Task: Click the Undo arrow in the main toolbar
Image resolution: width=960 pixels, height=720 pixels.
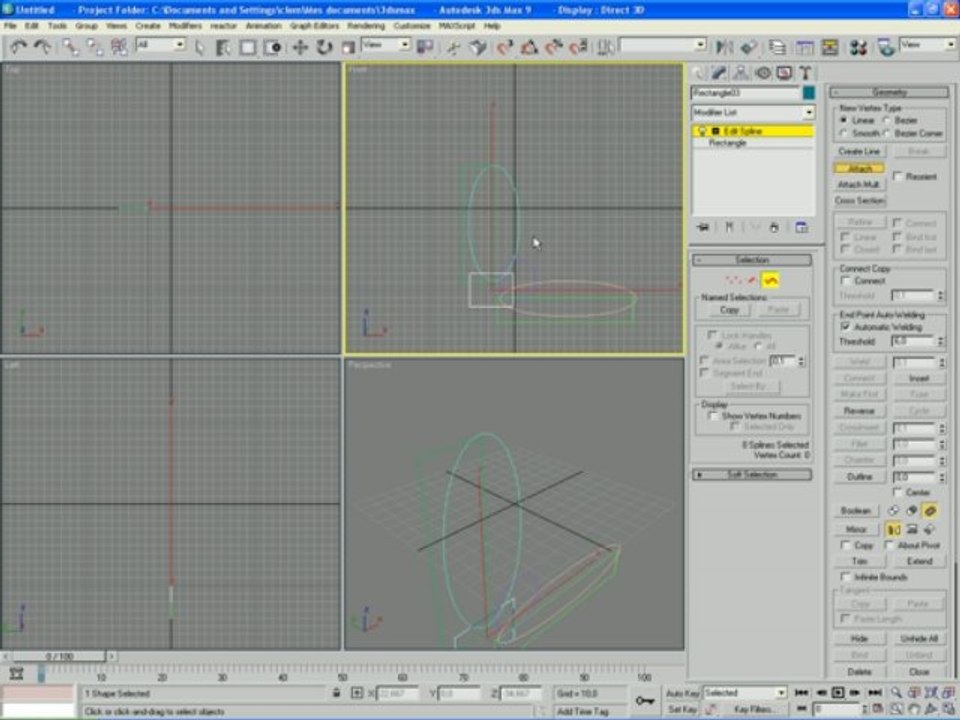Action: pyautogui.click(x=18, y=47)
